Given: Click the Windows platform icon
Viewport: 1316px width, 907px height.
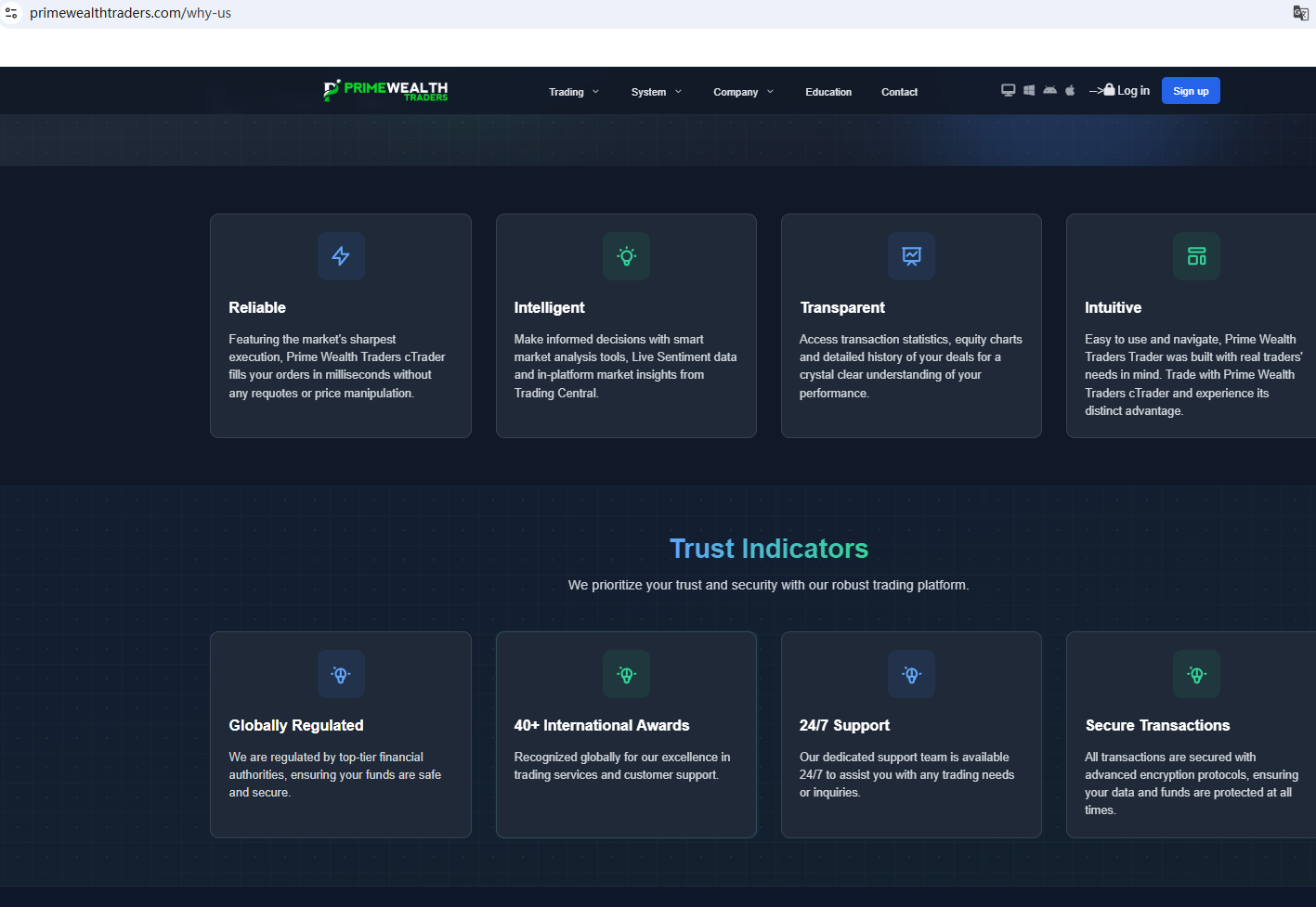Looking at the screenshot, I should (x=1029, y=90).
